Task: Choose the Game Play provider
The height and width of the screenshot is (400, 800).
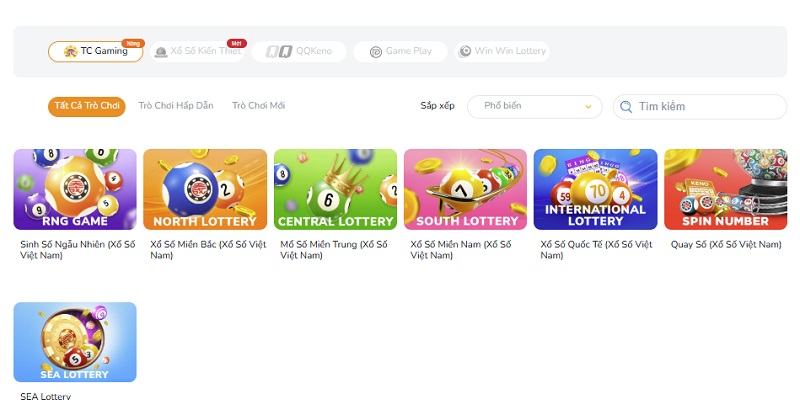Action: [x=401, y=52]
